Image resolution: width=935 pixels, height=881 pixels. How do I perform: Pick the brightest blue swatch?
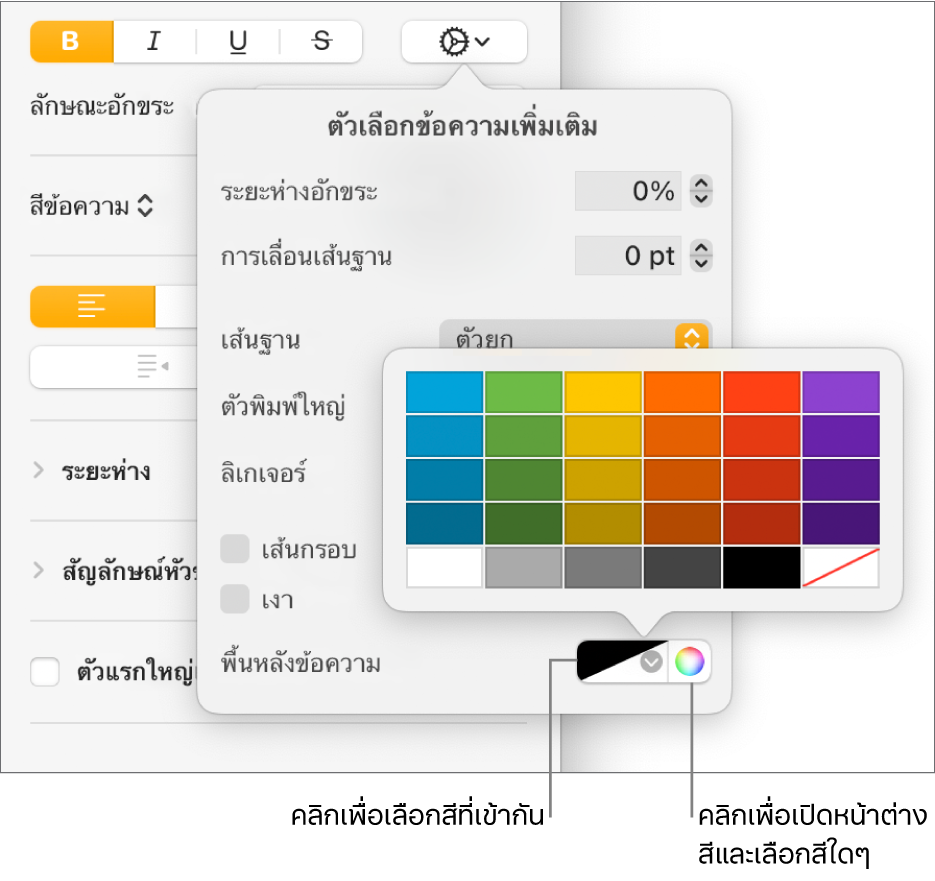[x=444, y=392]
